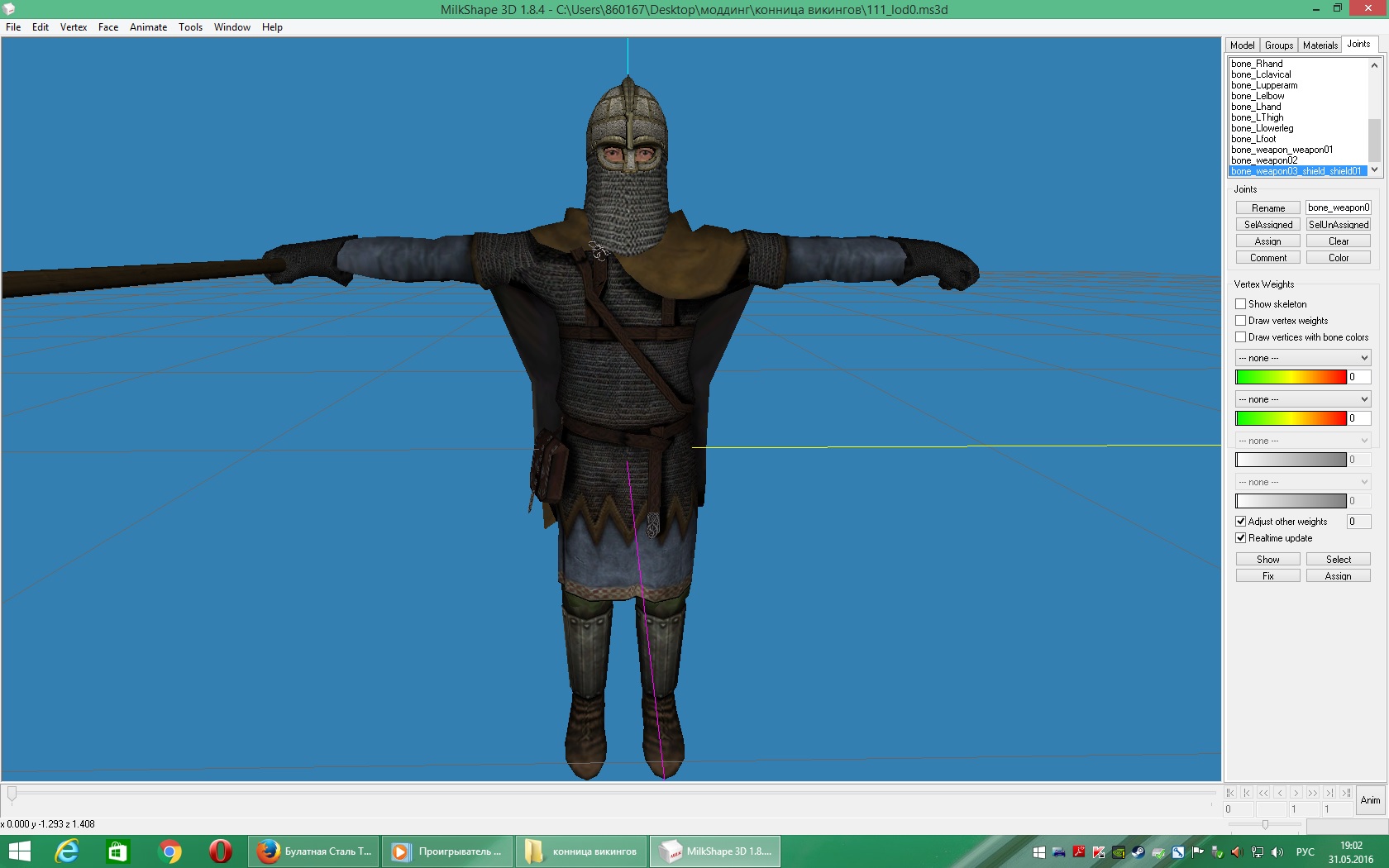This screenshot has height=868, width=1389.
Task: Open the Help menu
Action: tap(272, 27)
